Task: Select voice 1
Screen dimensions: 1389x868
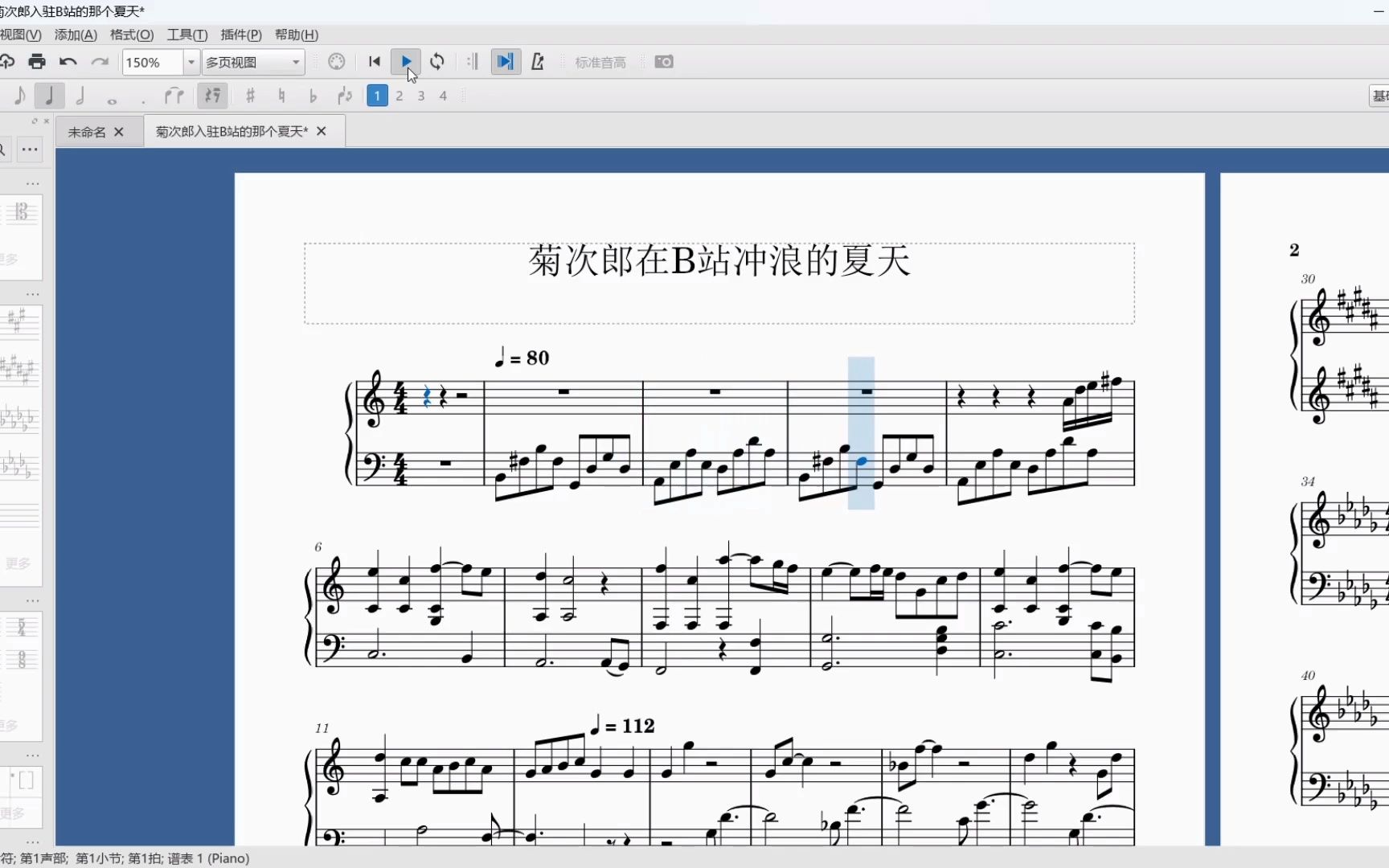Action: click(377, 96)
